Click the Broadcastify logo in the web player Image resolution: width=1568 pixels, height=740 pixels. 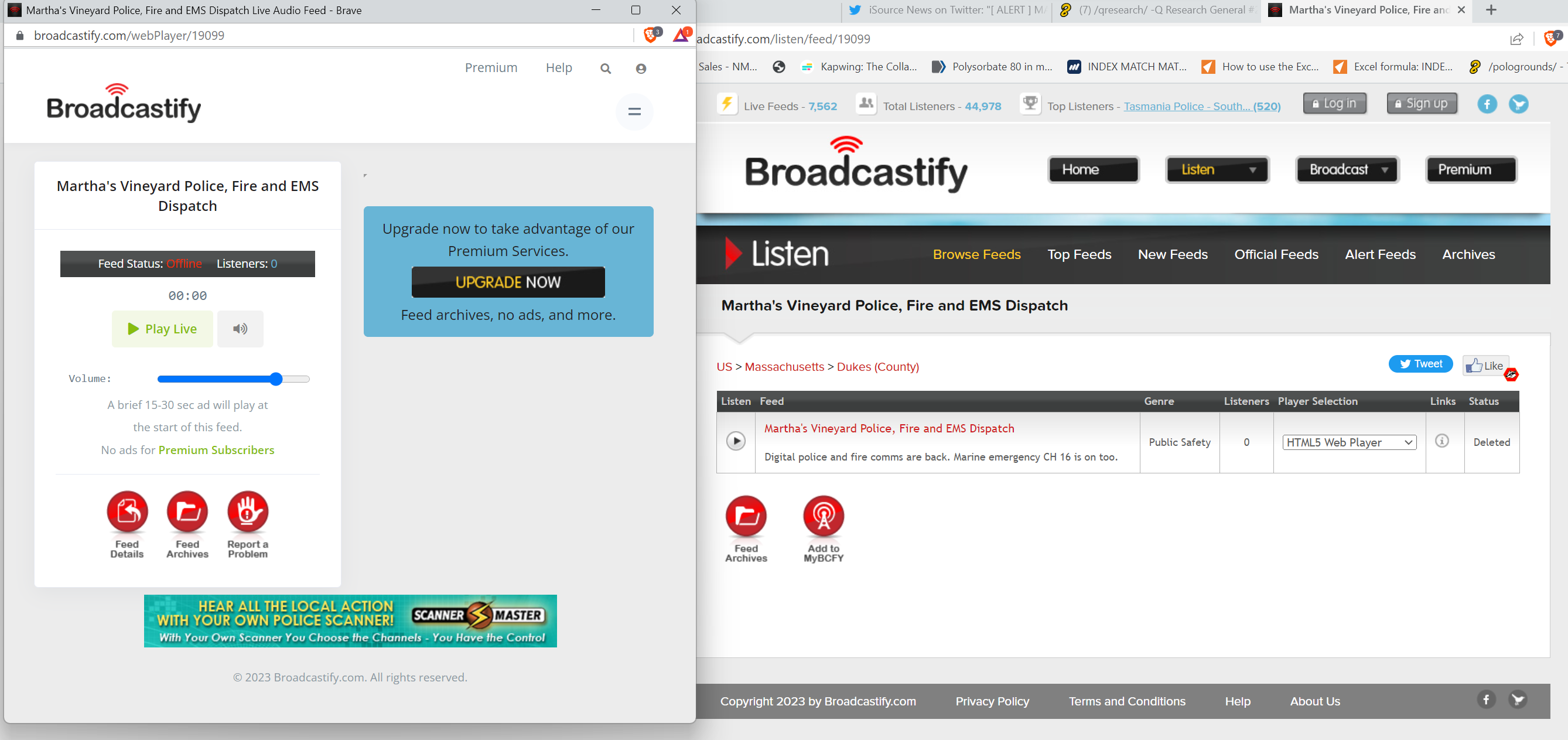click(124, 103)
